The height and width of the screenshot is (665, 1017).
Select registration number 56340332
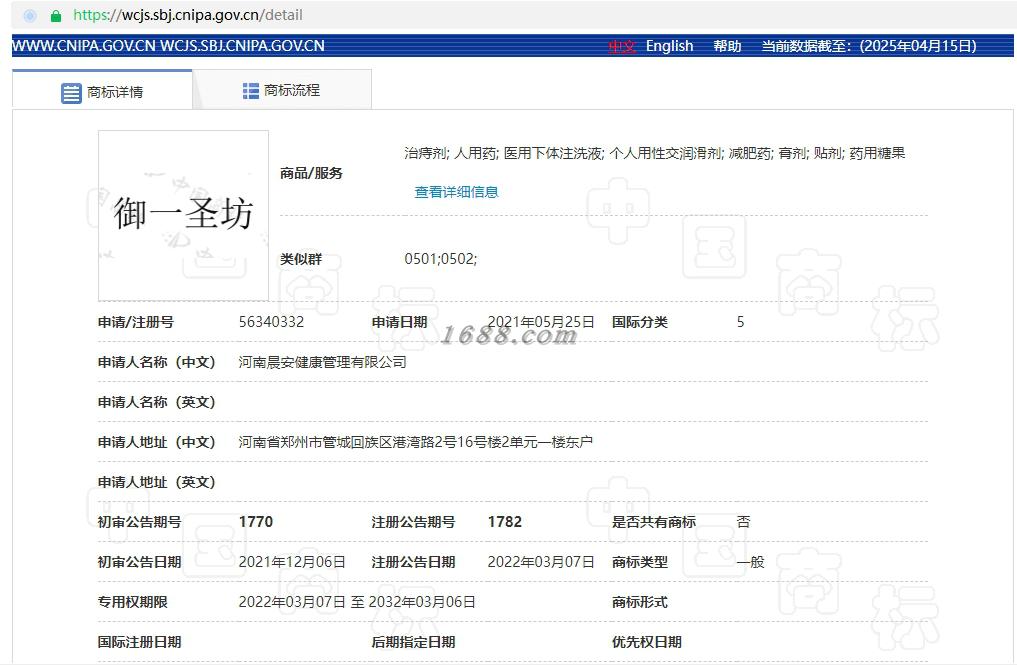pos(271,322)
